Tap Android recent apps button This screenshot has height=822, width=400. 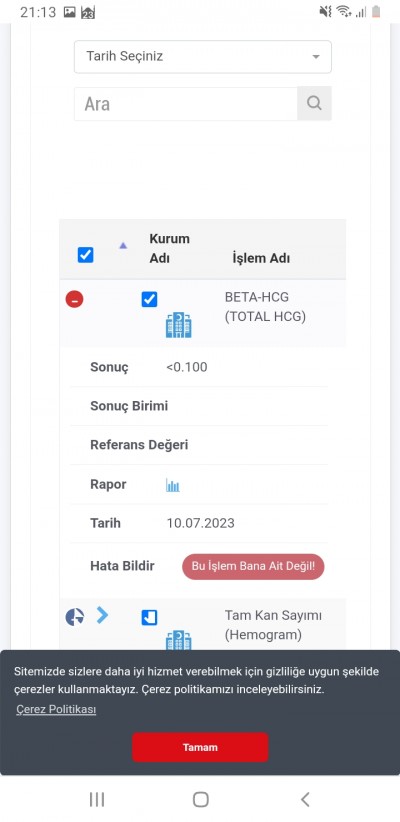tap(97, 799)
